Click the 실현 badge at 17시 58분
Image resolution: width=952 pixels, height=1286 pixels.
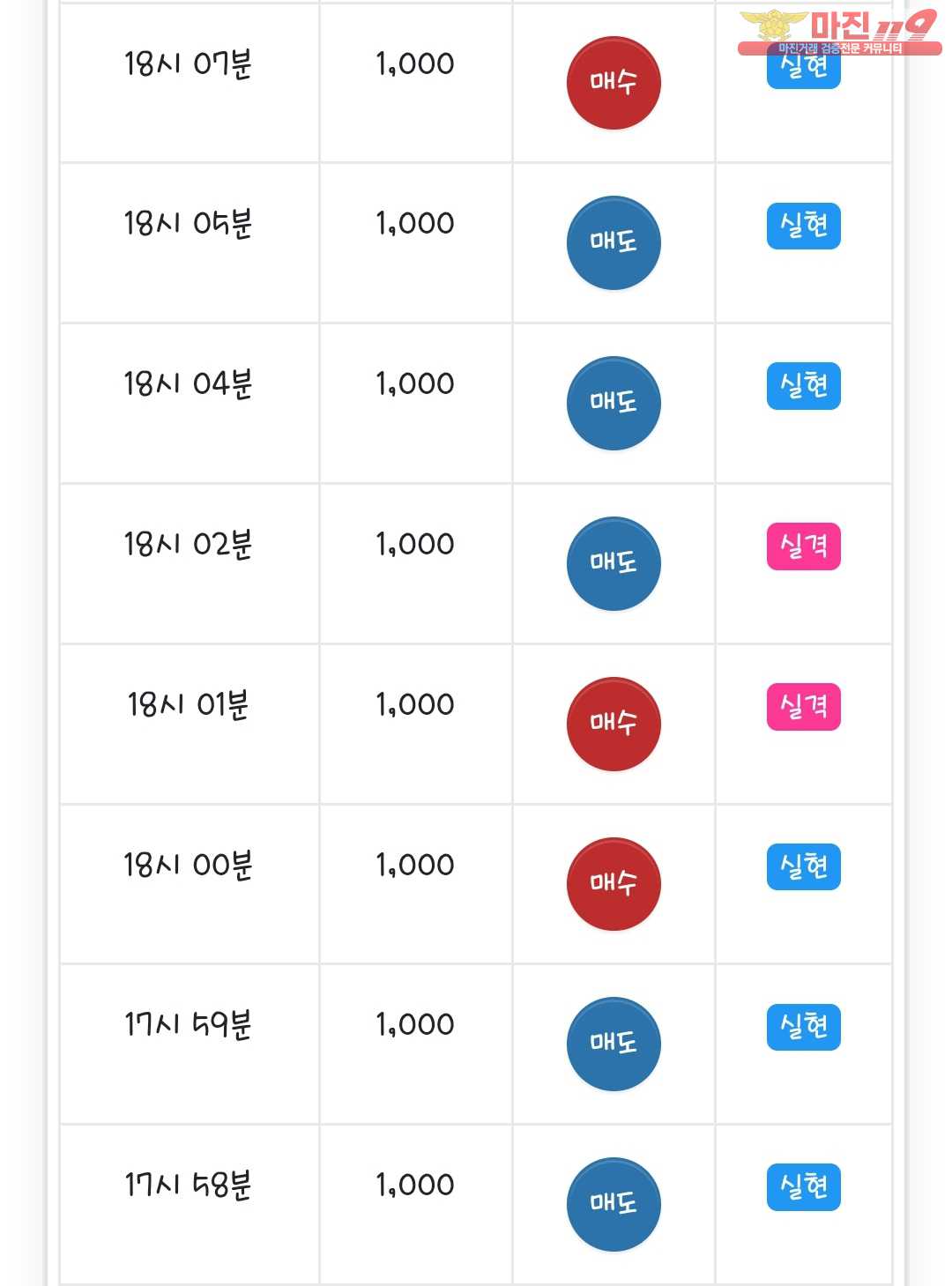803,1187
